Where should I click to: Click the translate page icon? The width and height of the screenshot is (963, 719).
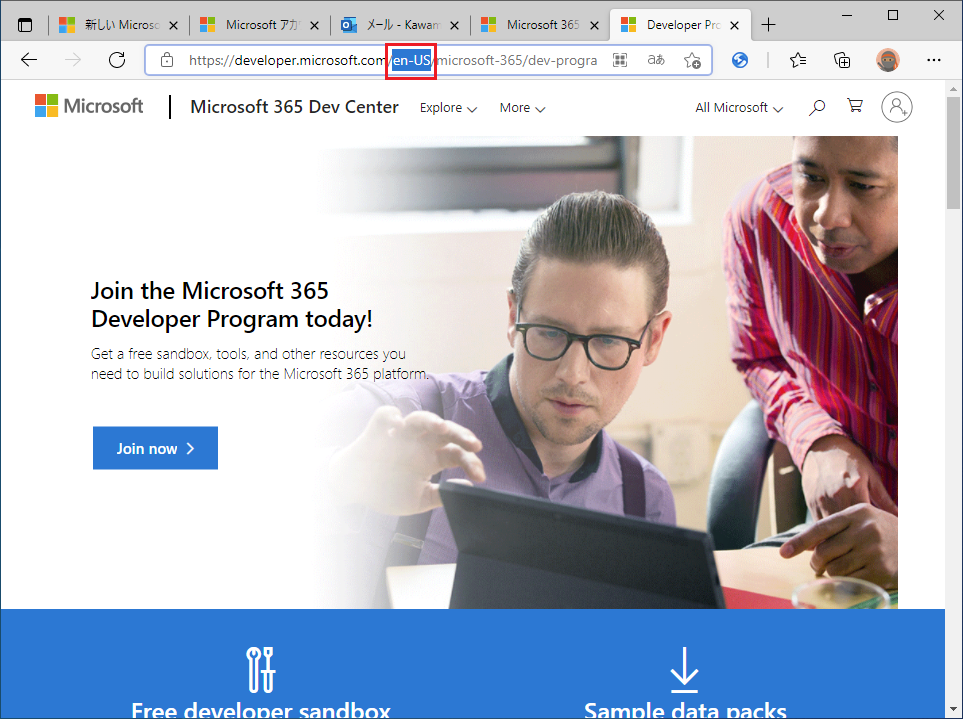[656, 60]
